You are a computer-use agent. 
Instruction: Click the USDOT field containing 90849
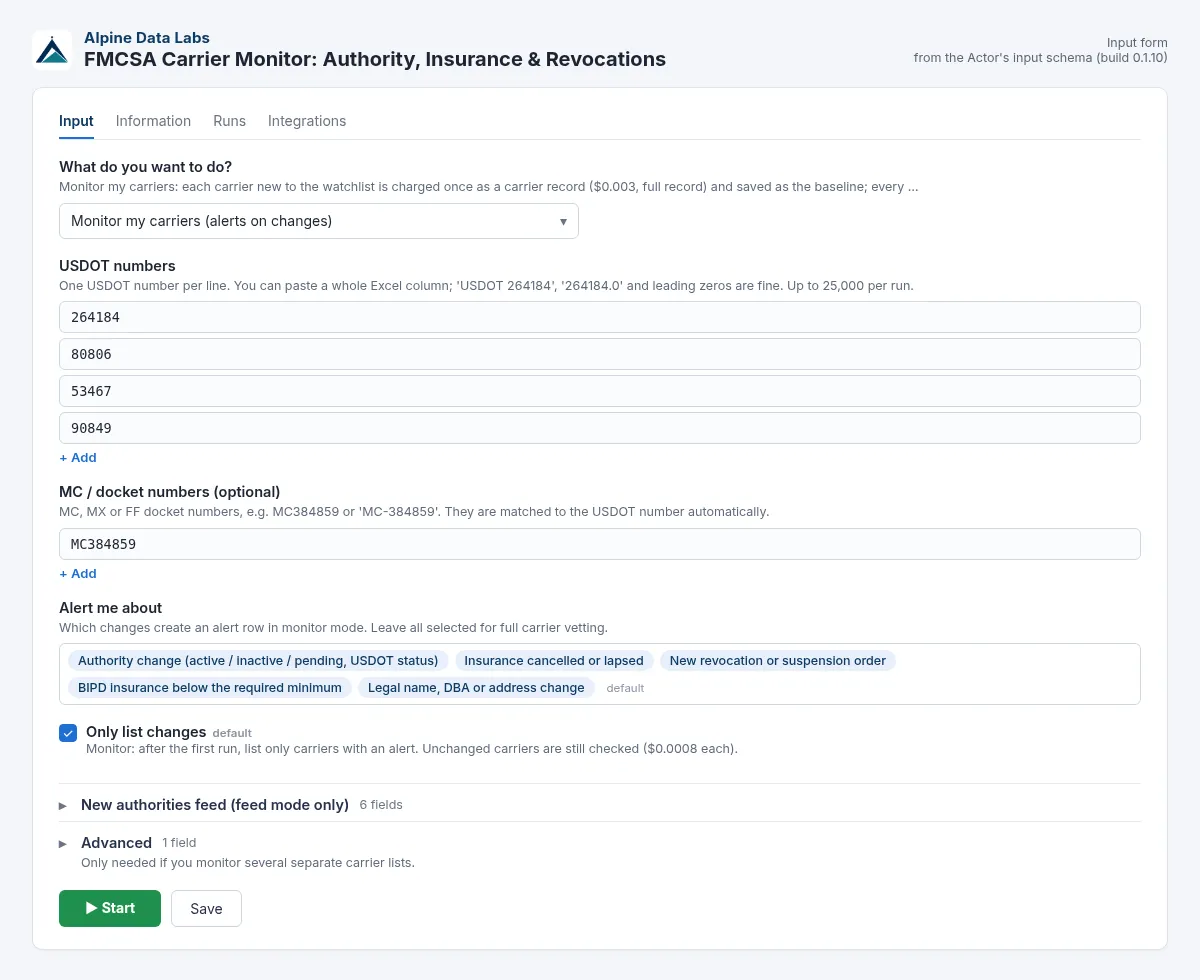point(600,428)
